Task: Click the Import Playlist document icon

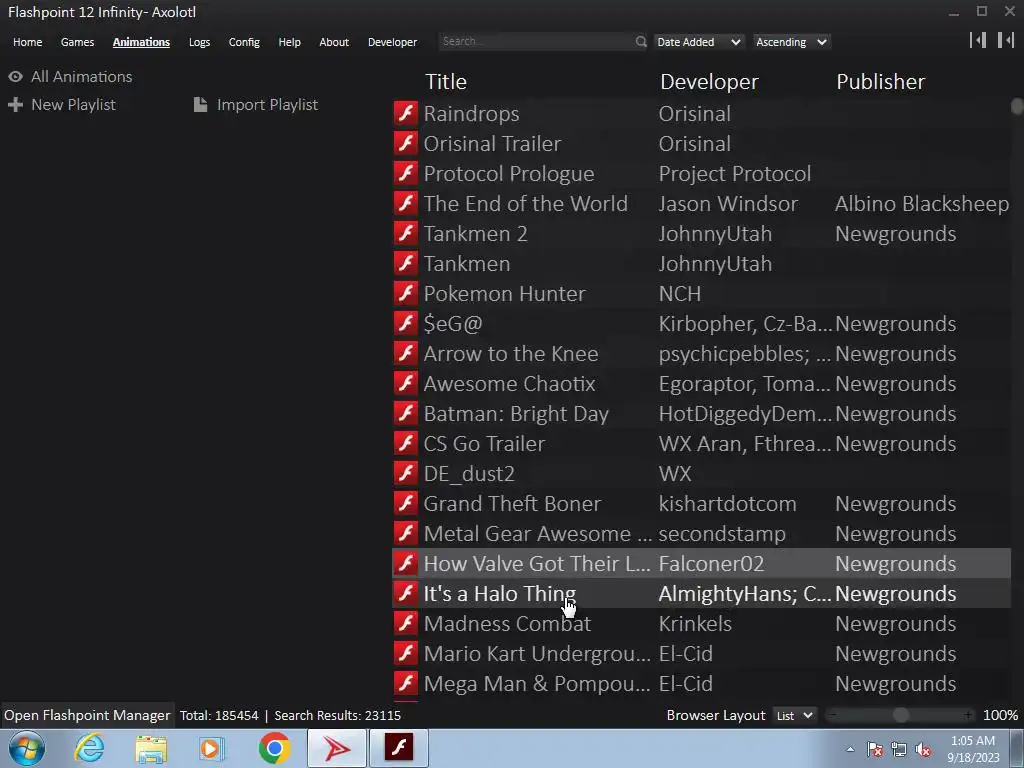Action: click(200, 104)
